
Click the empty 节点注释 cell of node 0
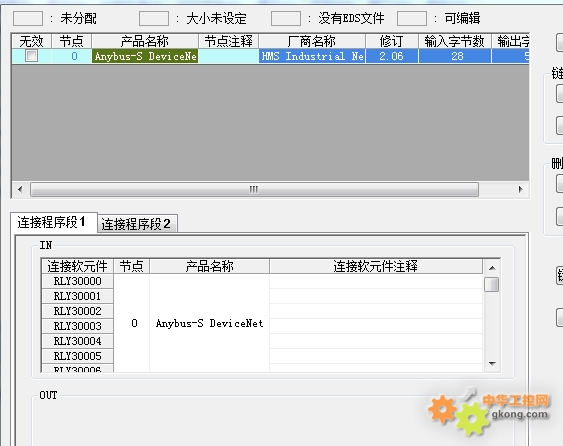(228, 56)
